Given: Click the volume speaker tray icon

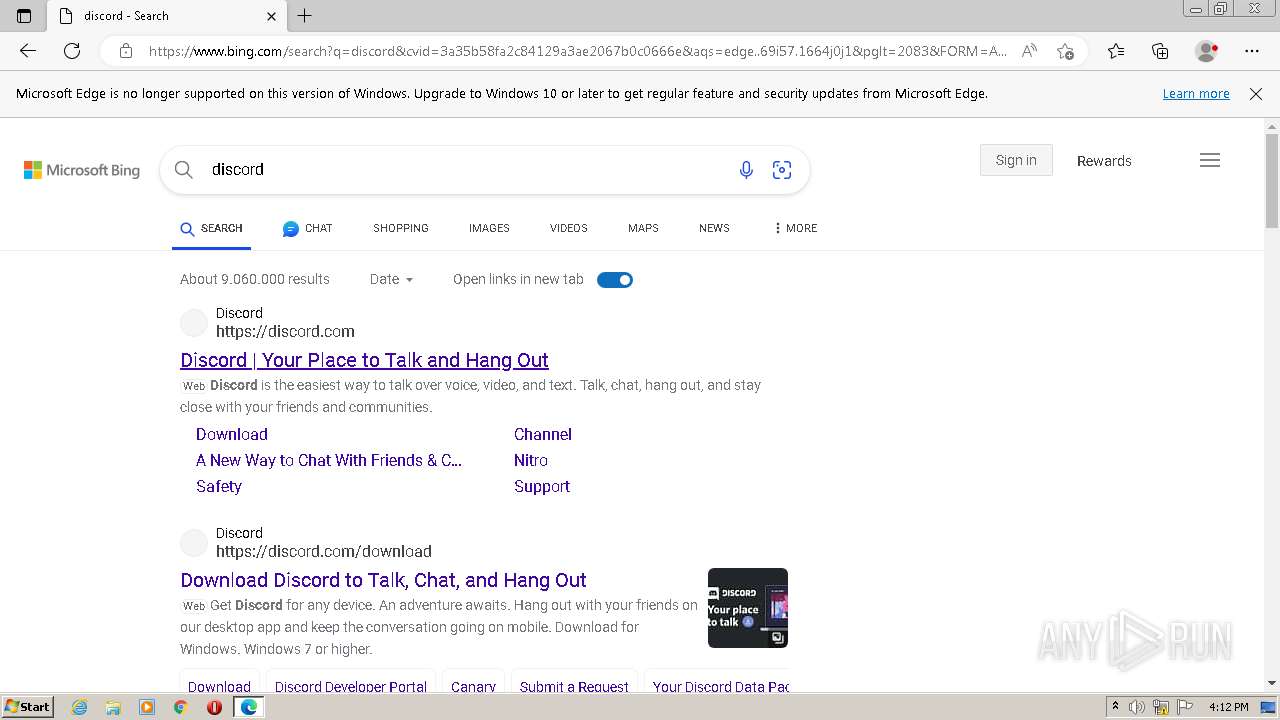Looking at the screenshot, I should (1137, 707).
